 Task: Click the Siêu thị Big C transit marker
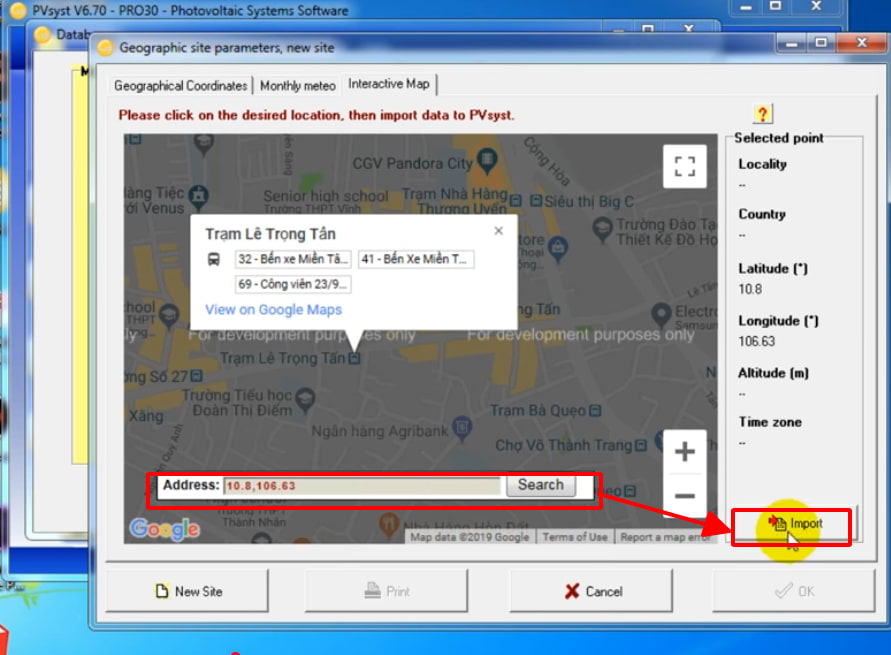pos(536,201)
